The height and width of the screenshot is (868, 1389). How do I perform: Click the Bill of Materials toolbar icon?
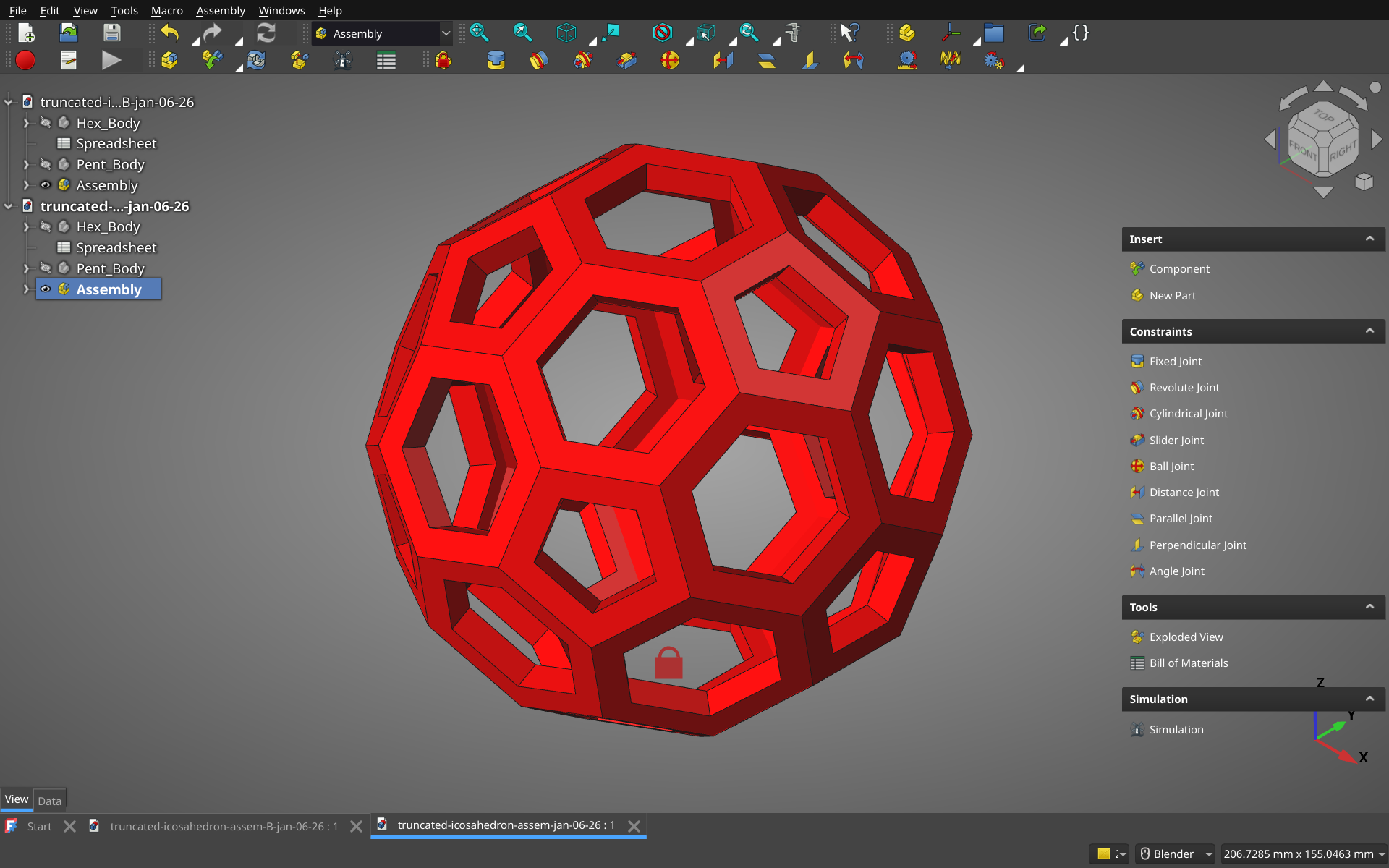pos(386,61)
